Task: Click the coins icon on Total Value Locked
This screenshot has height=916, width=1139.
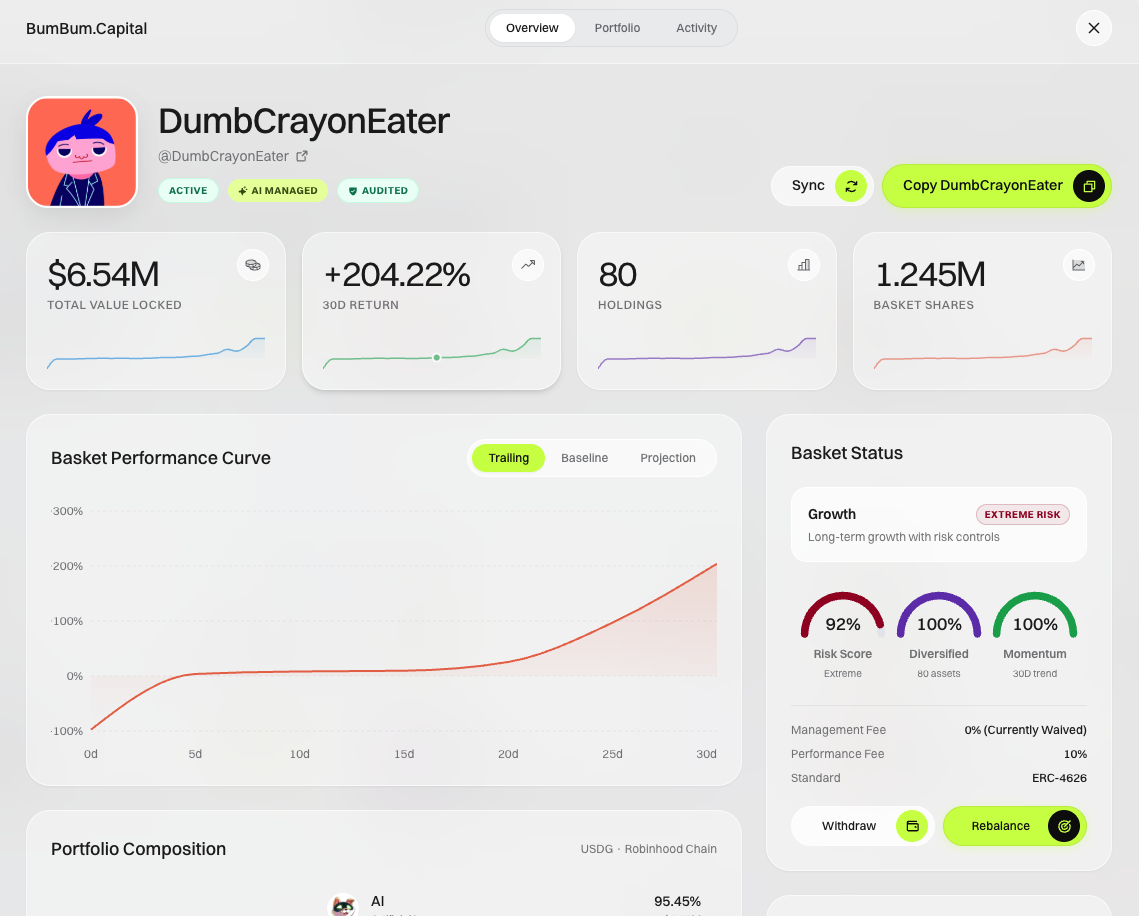Action: tap(253, 265)
